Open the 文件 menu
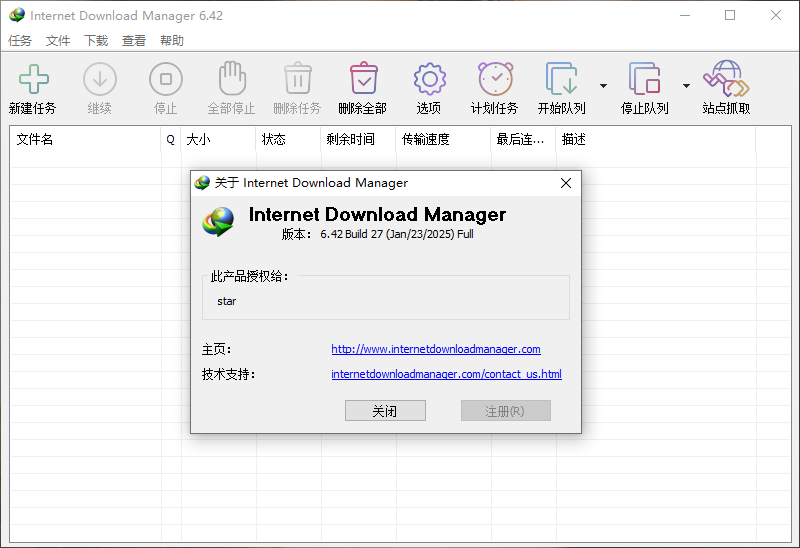The width and height of the screenshot is (800, 548). pyautogui.click(x=58, y=41)
